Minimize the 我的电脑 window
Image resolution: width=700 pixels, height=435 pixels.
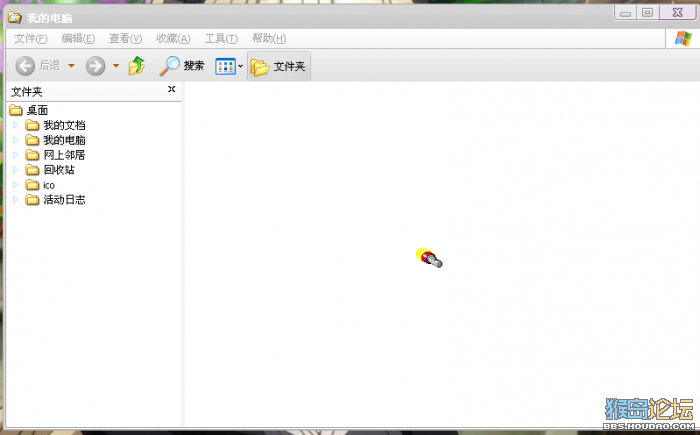tap(625, 13)
